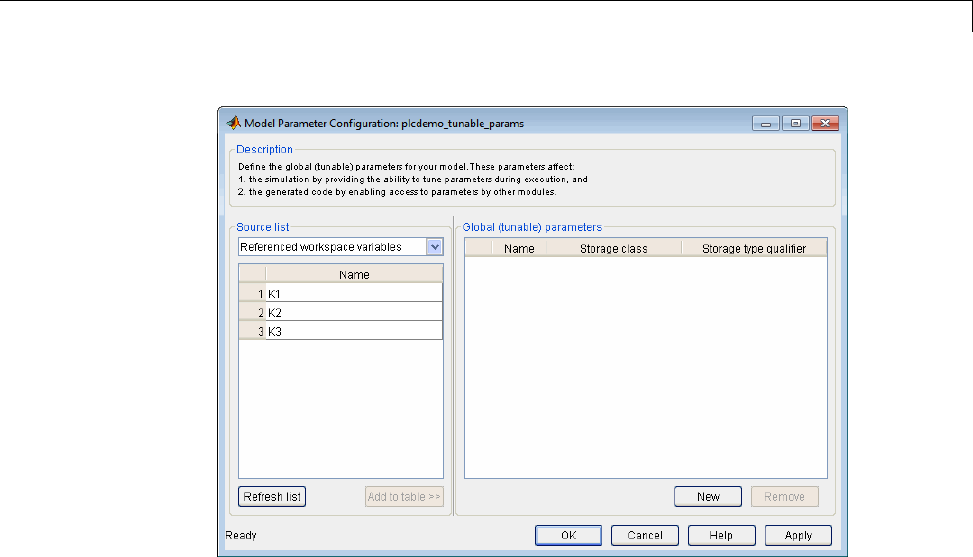Open the Source list dropdown arrow
Image resolution: width=973 pixels, height=557 pixels.
pos(434,247)
